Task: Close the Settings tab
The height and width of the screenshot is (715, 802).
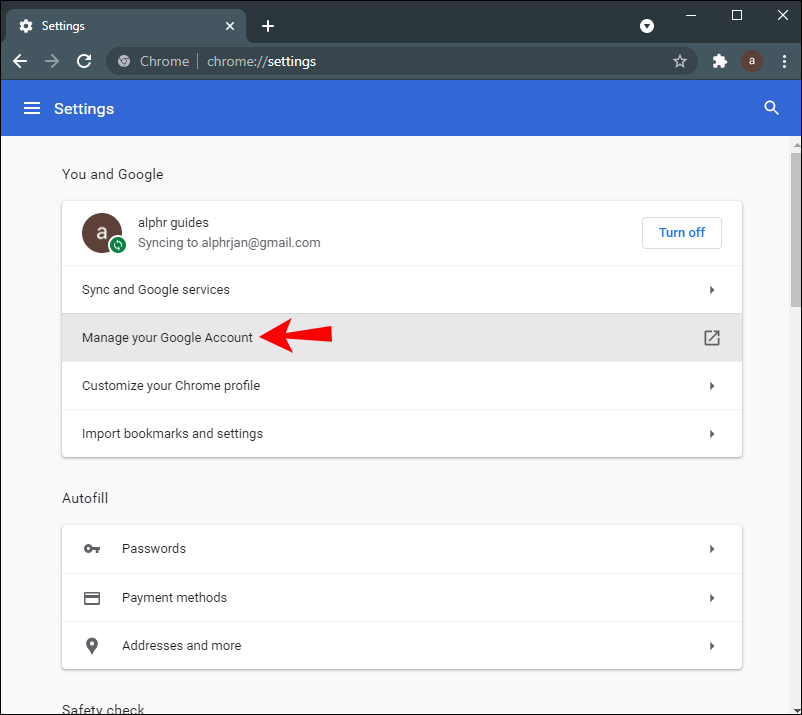Action: (230, 26)
